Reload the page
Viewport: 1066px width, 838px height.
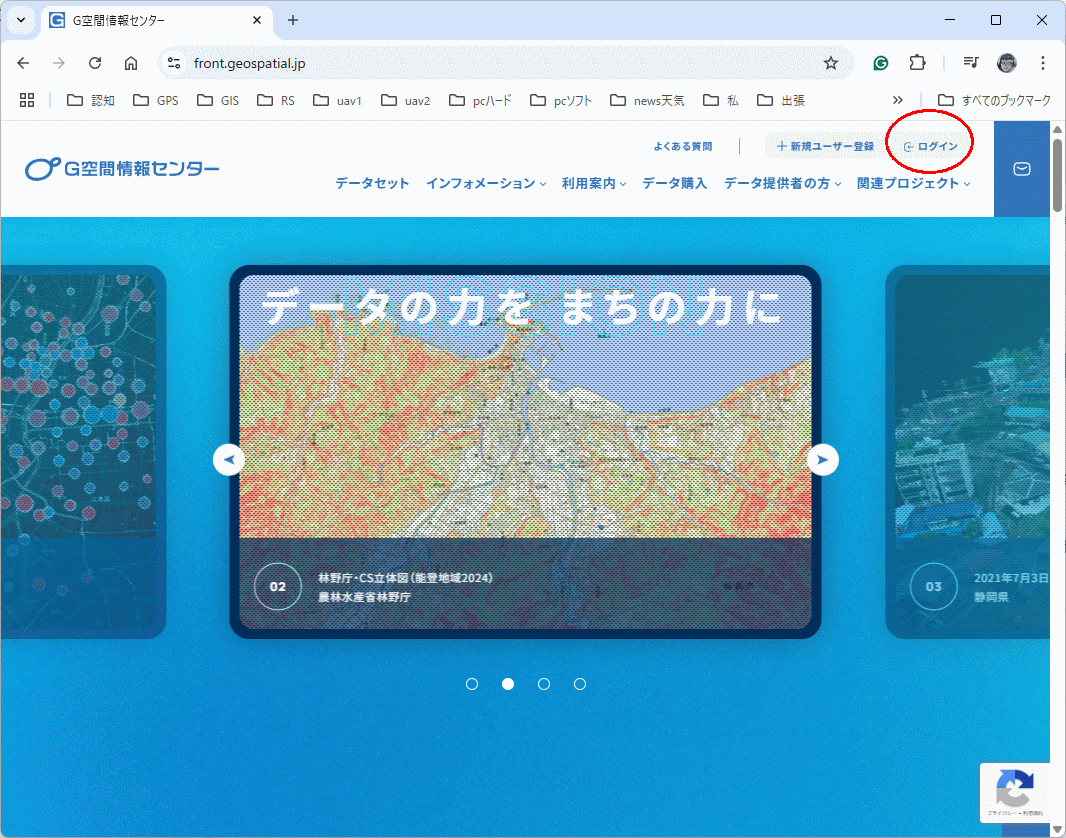coord(95,63)
